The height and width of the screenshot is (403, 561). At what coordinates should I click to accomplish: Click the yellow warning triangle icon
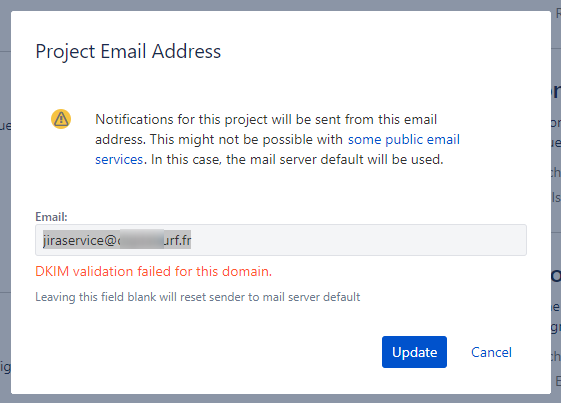tap(61, 119)
